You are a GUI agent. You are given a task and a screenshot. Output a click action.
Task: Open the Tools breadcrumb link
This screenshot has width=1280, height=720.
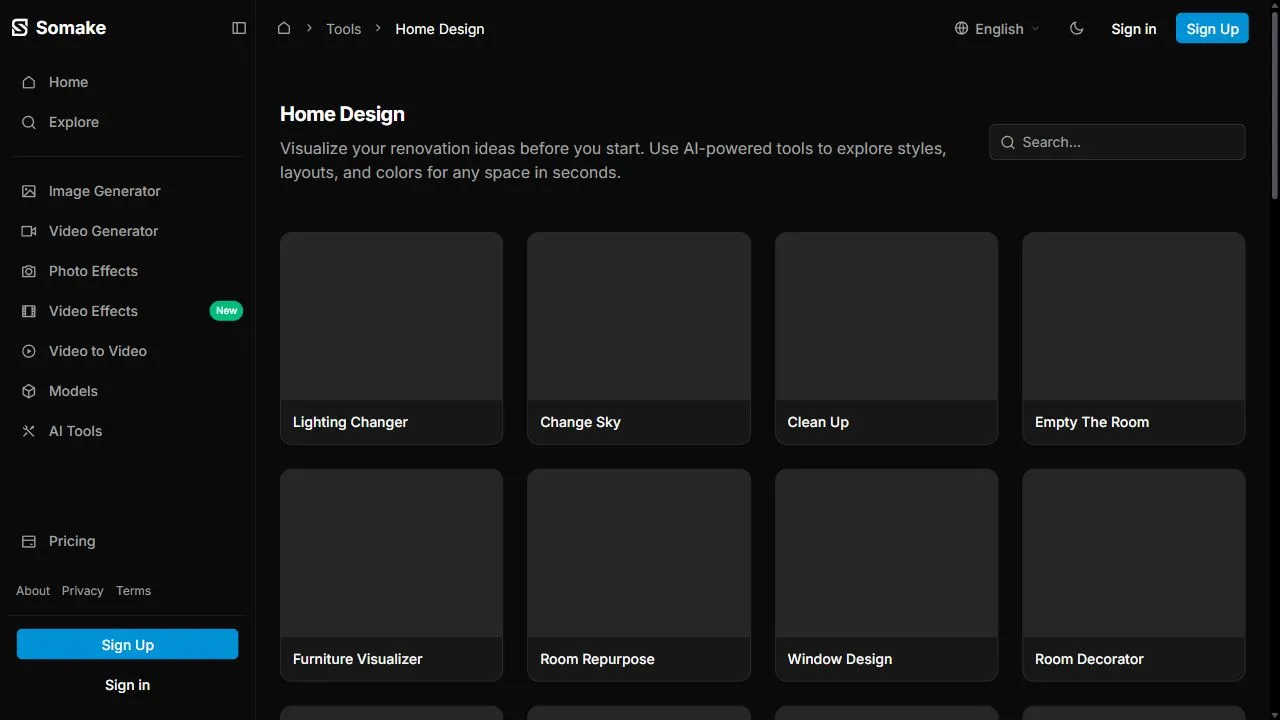[x=343, y=29]
